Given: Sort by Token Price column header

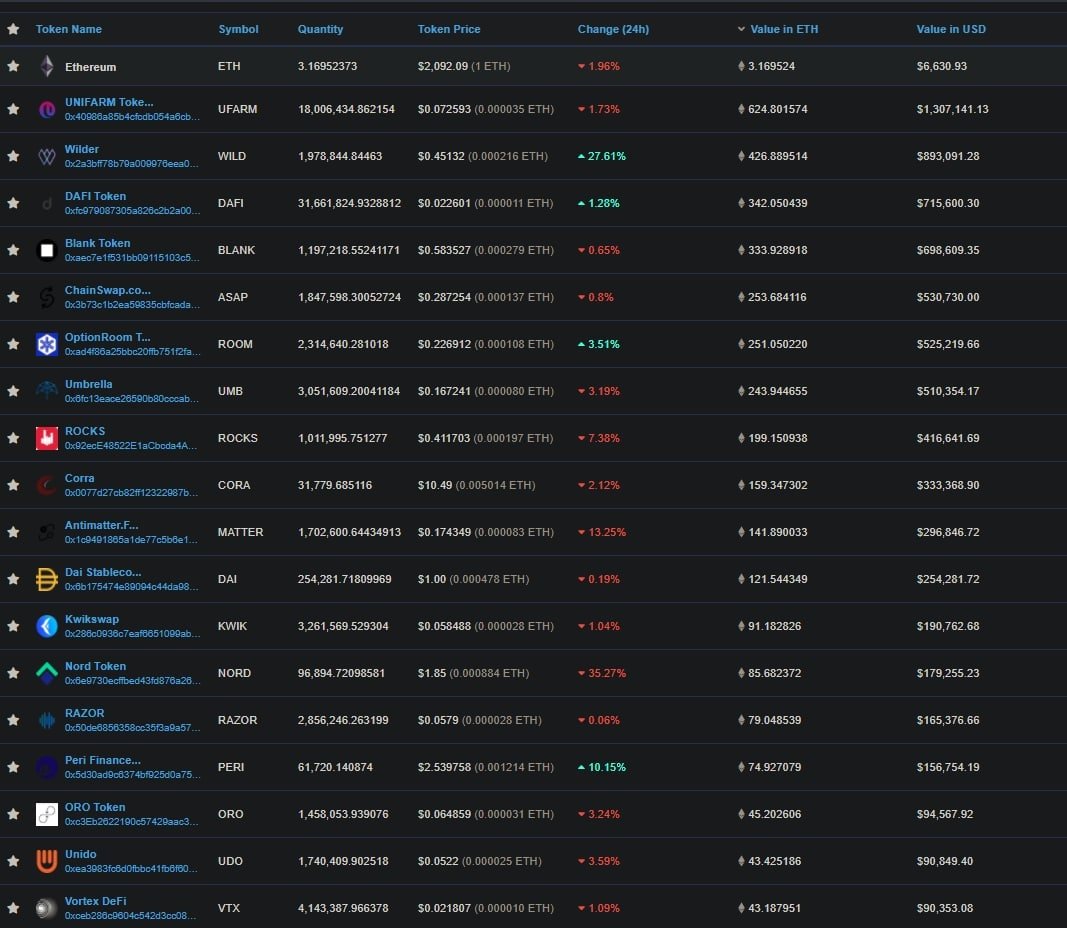Looking at the screenshot, I should point(449,29).
